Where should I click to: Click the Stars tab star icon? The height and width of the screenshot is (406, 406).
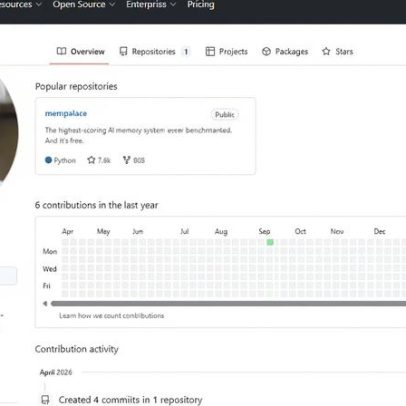coord(326,51)
